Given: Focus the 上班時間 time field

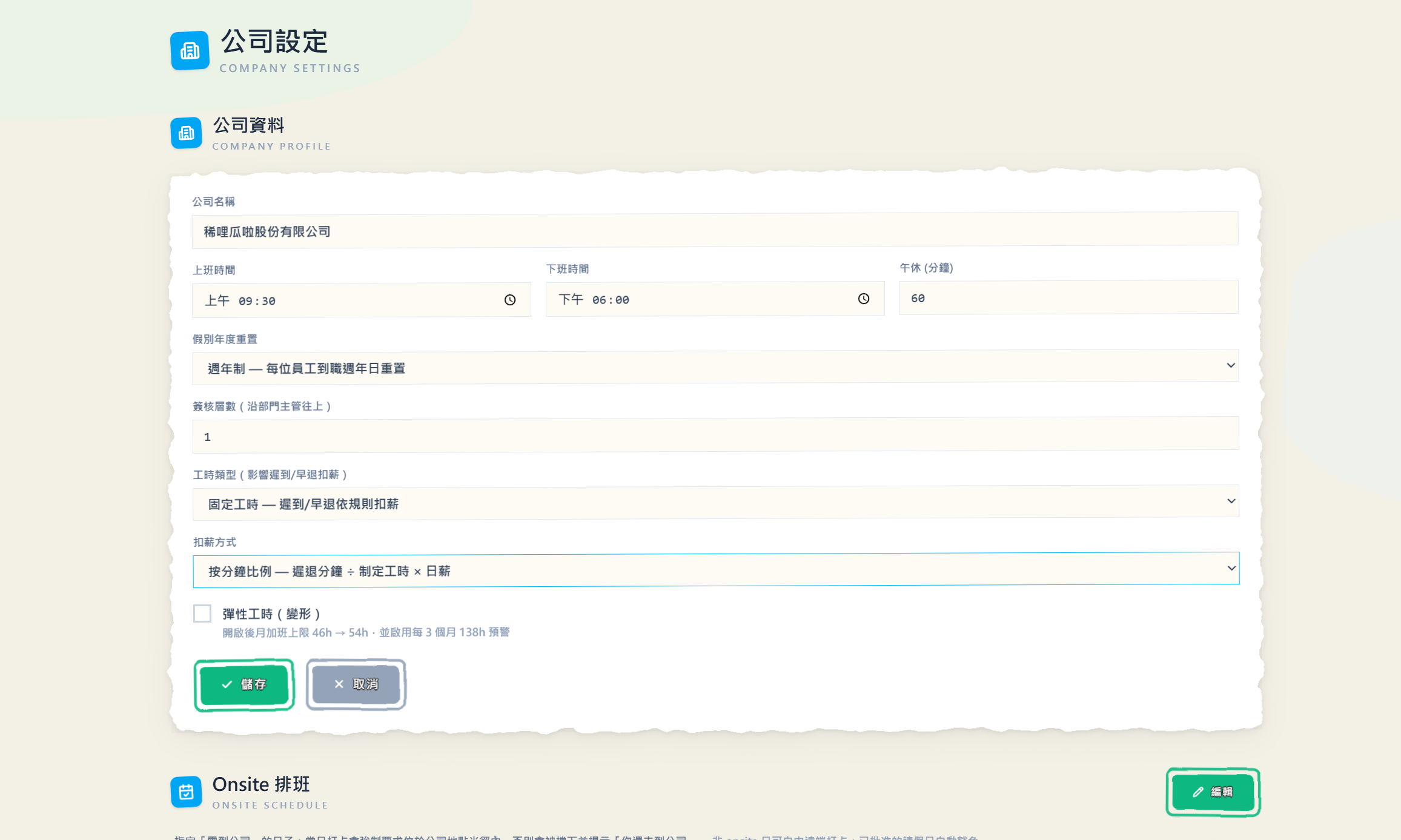Looking at the screenshot, I should pos(362,300).
